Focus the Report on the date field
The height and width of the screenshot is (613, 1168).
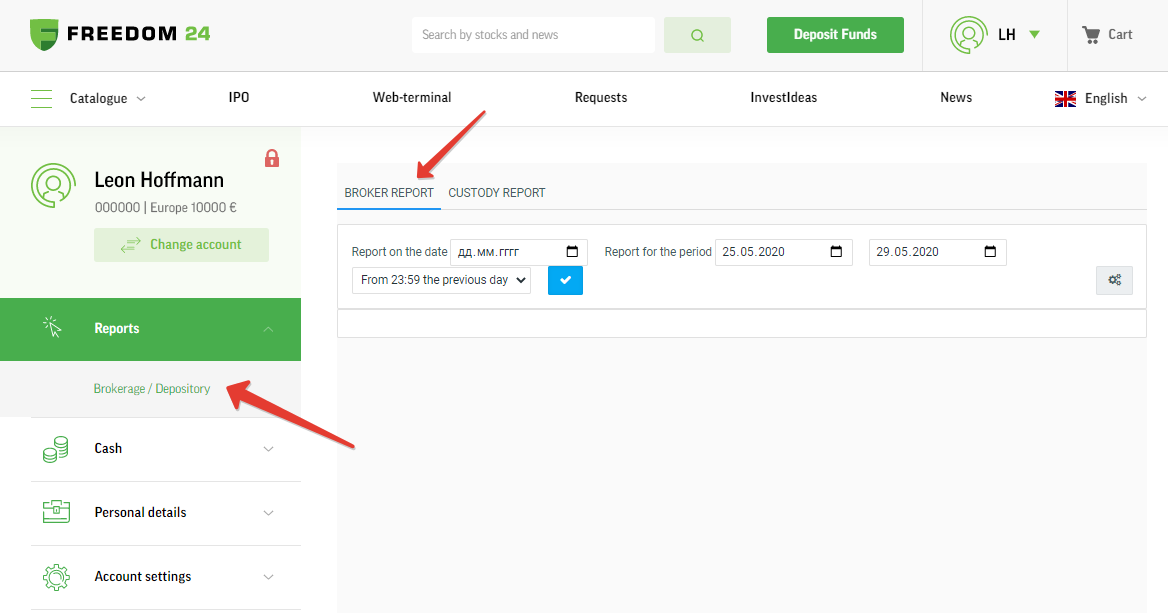tap(518, 252)
